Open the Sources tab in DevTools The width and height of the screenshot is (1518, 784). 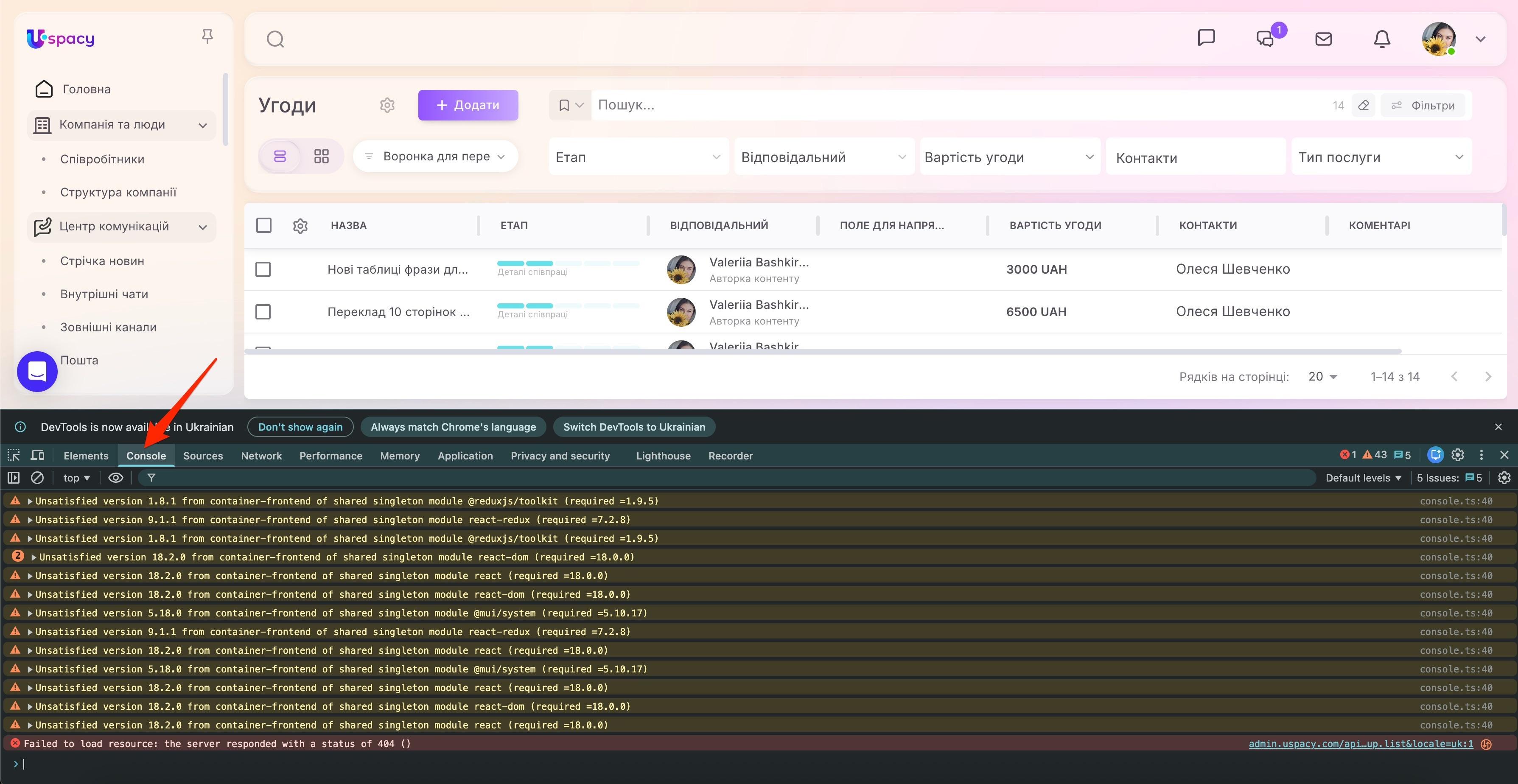203,456
